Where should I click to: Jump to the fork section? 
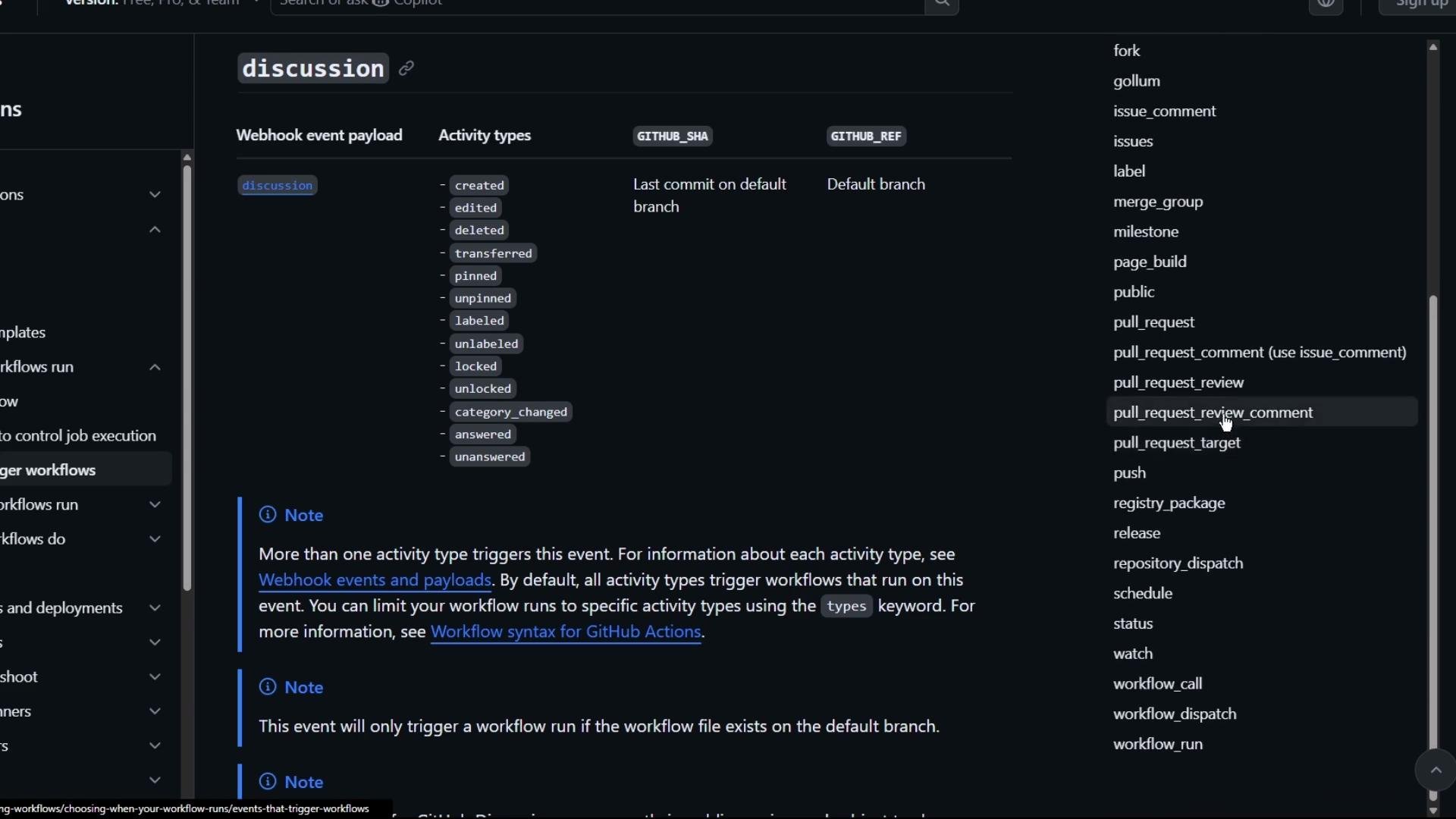(1126, 51)
